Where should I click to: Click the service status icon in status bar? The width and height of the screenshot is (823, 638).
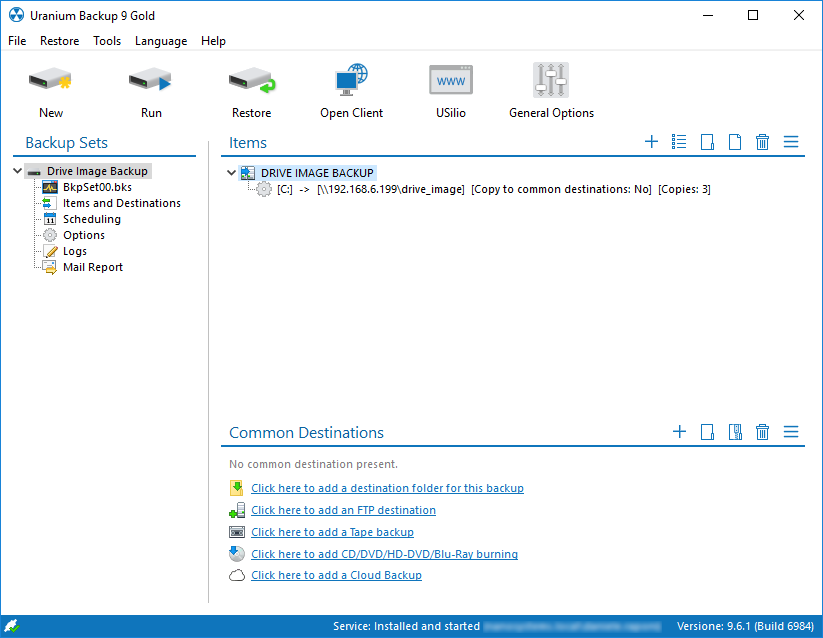pos(11,625)
